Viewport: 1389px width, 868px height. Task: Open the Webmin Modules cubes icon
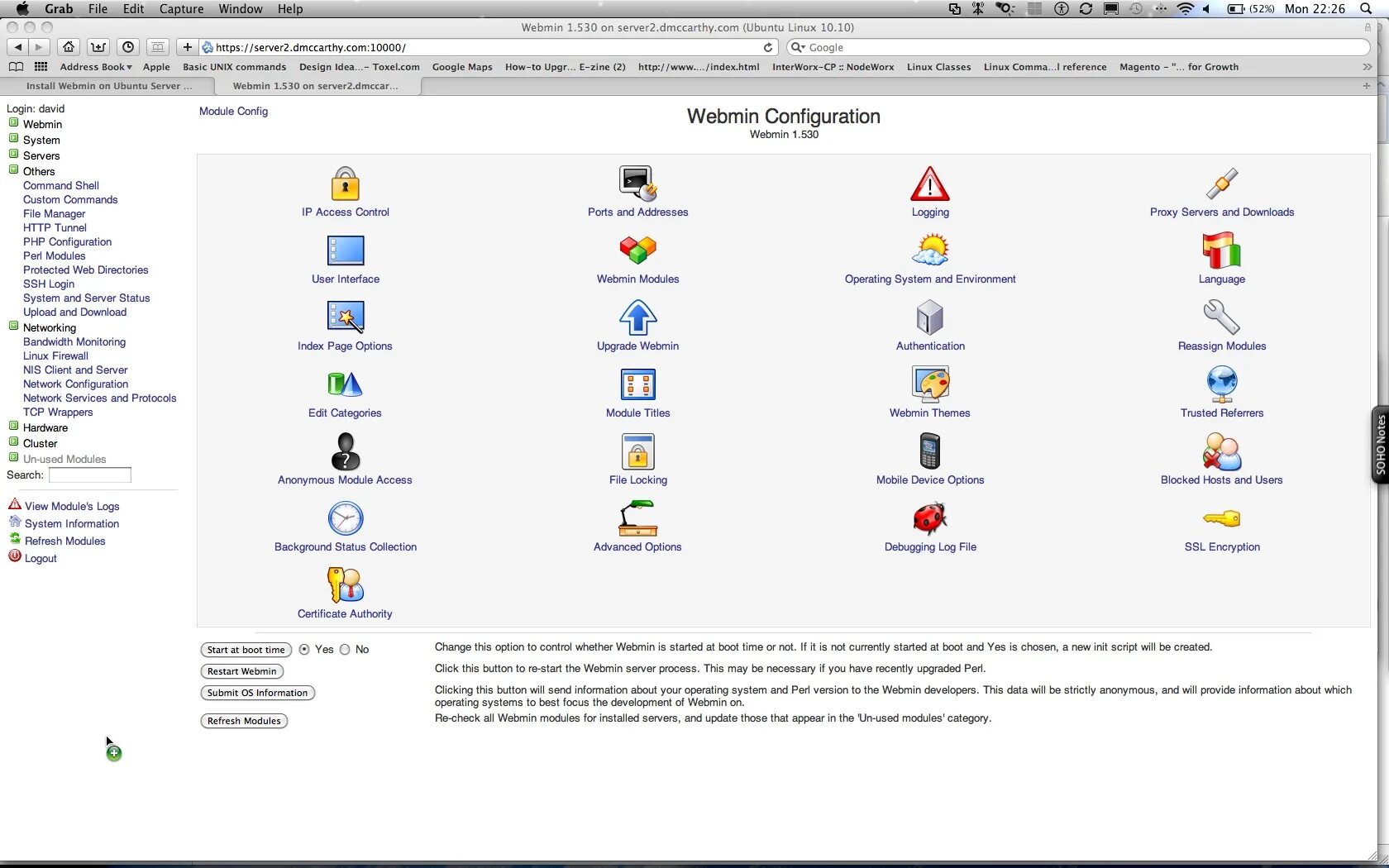pos(638,250)
